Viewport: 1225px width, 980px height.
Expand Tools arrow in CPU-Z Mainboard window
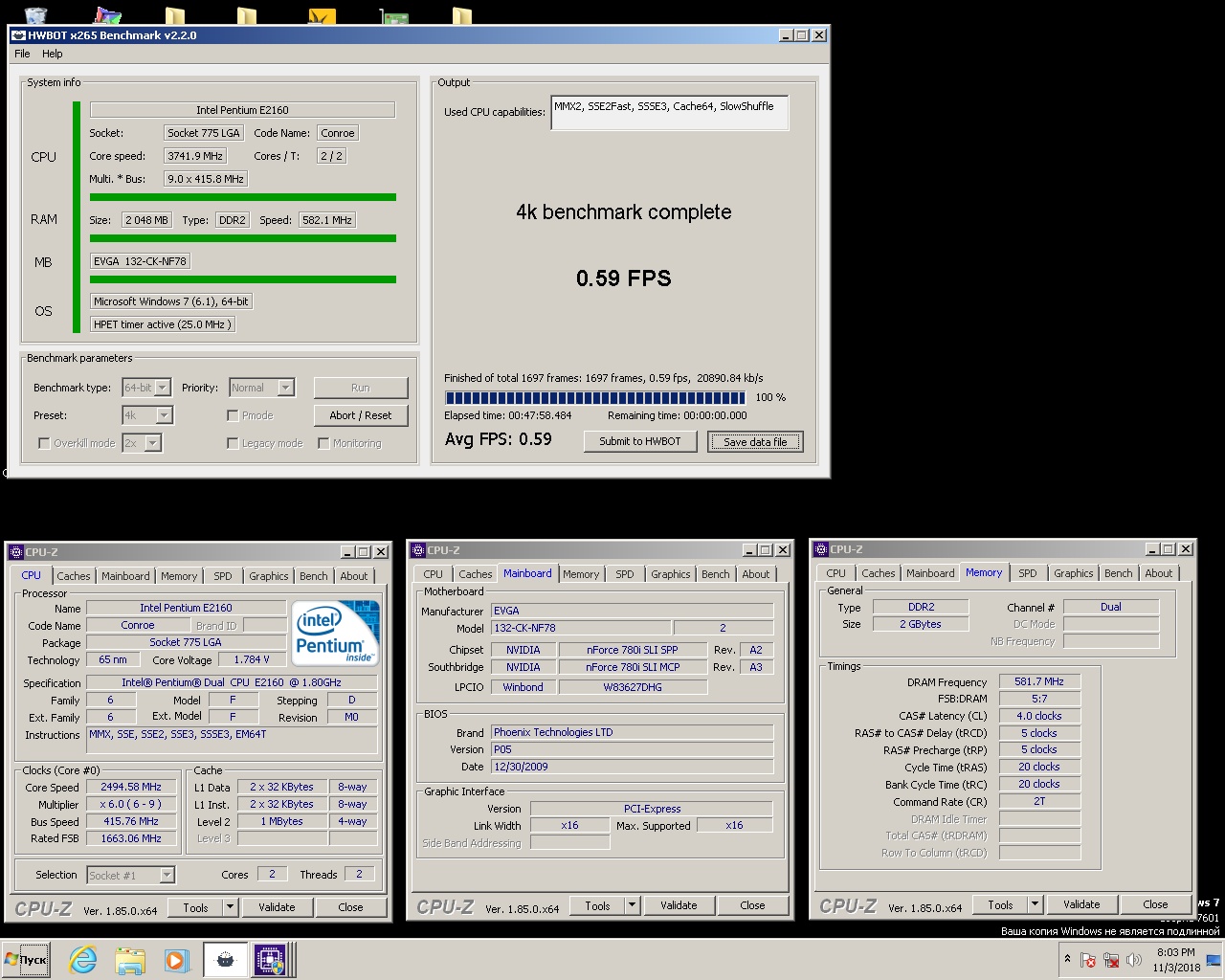pyautogui.click(x=632, y=905)
